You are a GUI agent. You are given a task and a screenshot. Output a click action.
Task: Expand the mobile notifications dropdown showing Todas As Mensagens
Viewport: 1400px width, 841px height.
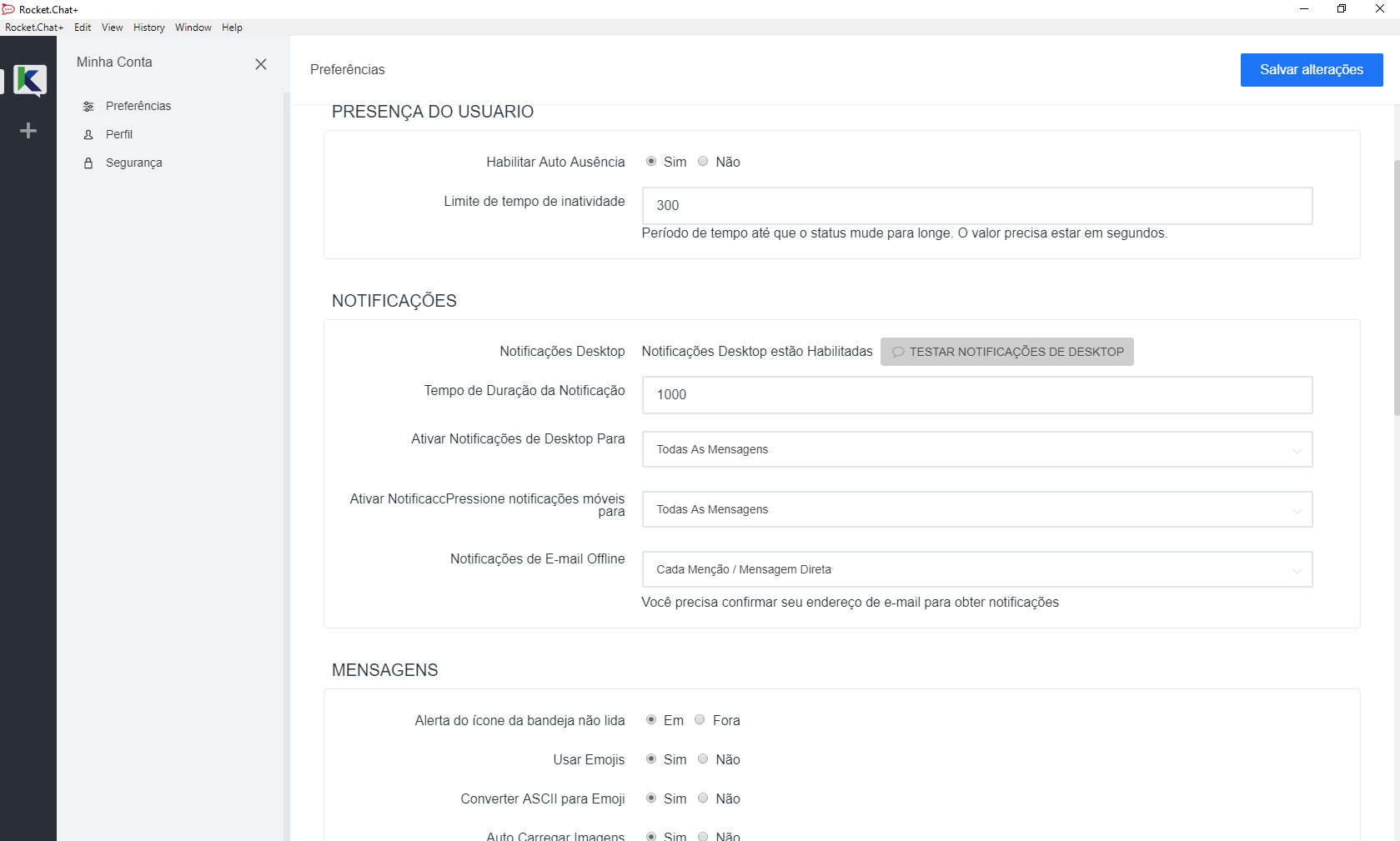(x=976, y=509)
